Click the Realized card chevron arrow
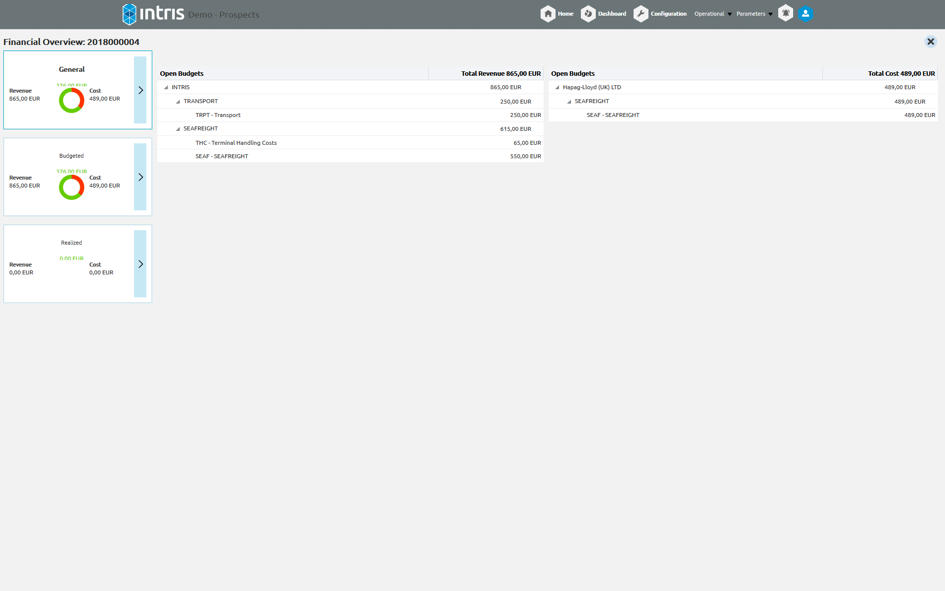 point(140,264)
